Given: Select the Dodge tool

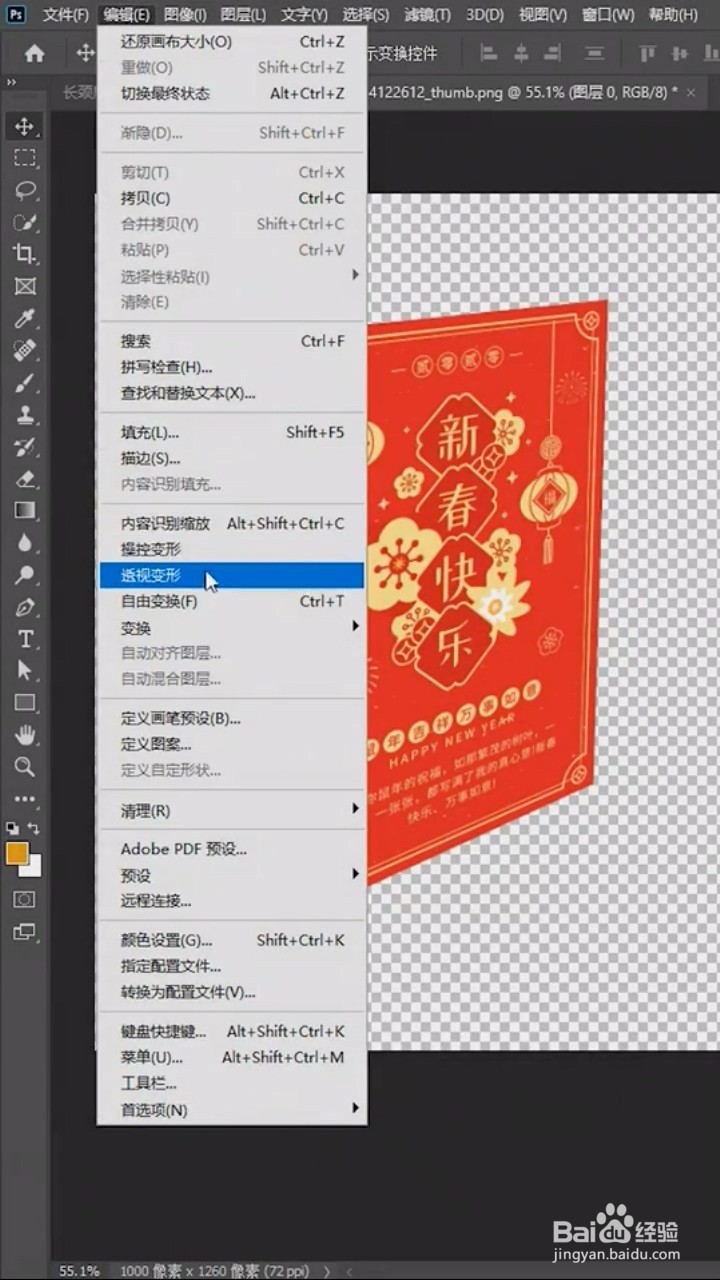Looking at the screenshot, I should [x=25, y=574].
